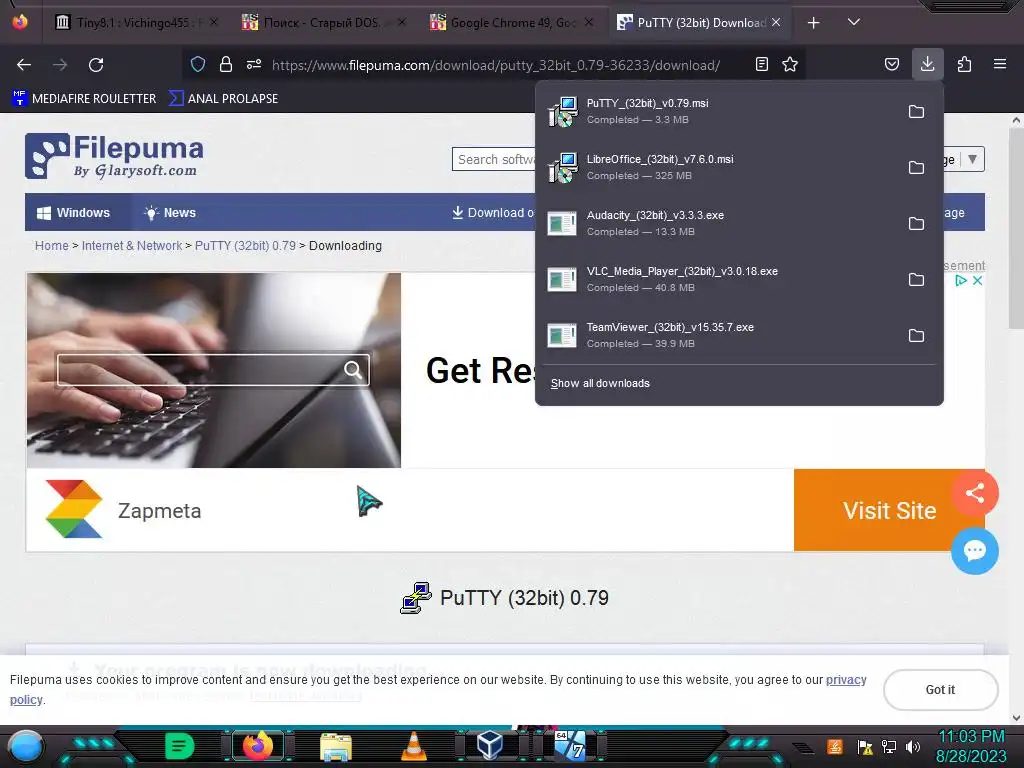
Task: Click the Download menu item in the nav bar
Action: 494,213
